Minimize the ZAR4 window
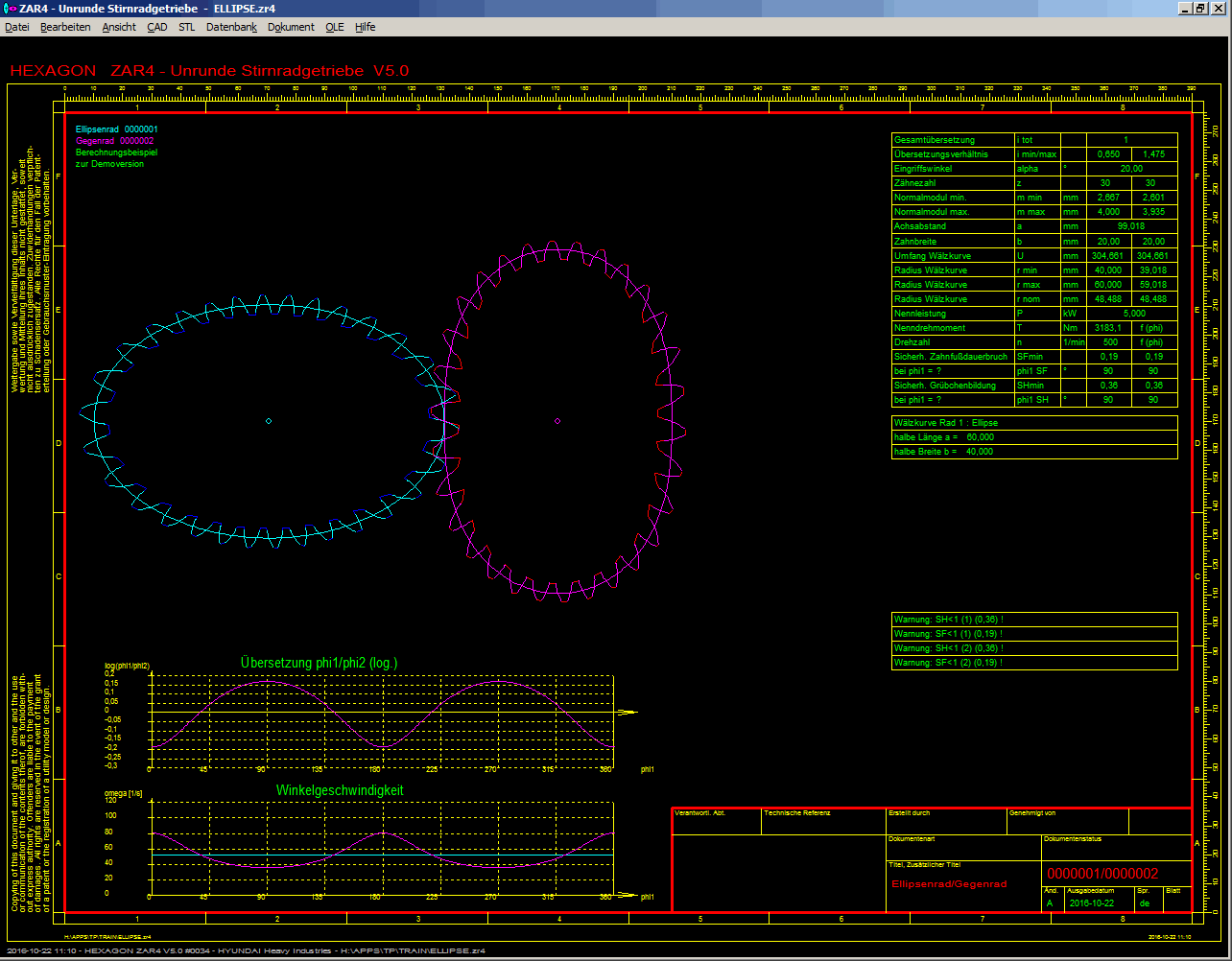The image size is (1232, 961). 1187,9
